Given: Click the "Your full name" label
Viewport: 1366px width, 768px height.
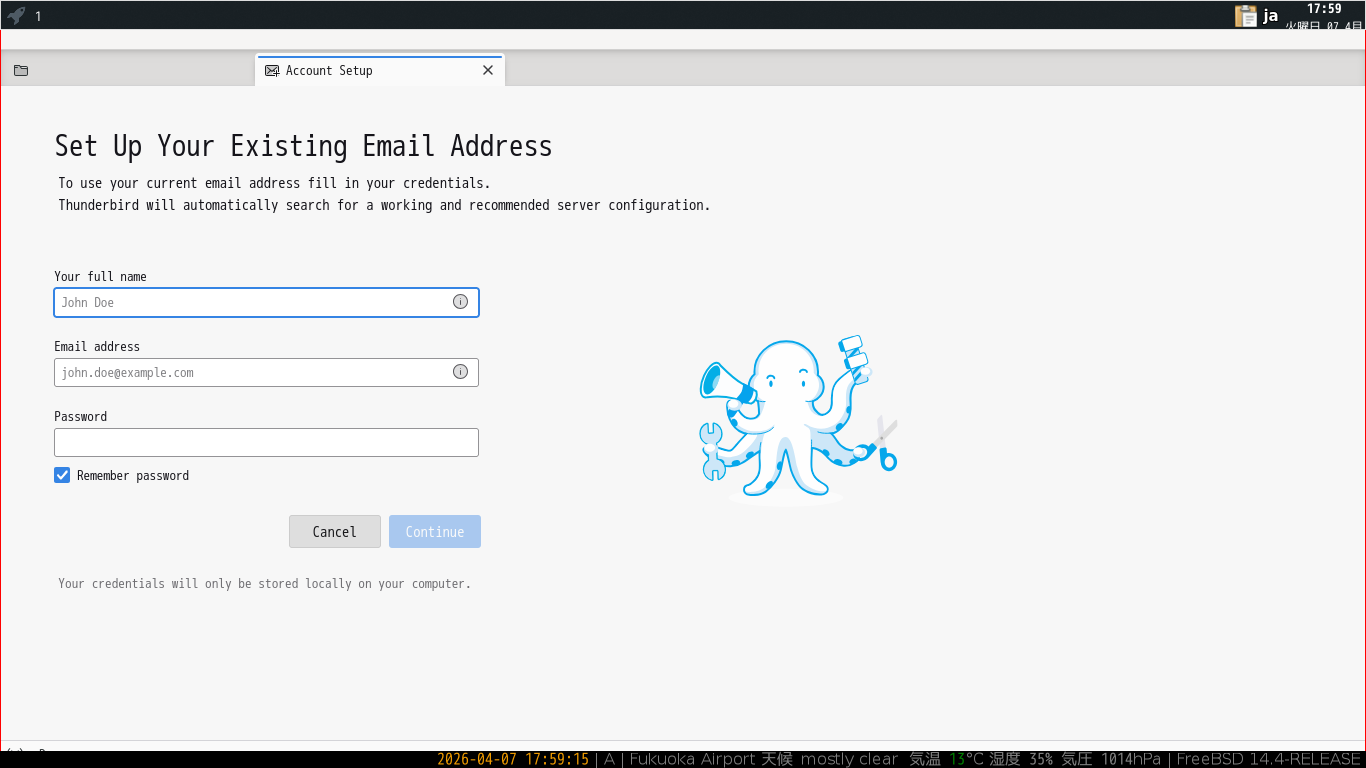Looking at the screenshot, I should (100, 276).
